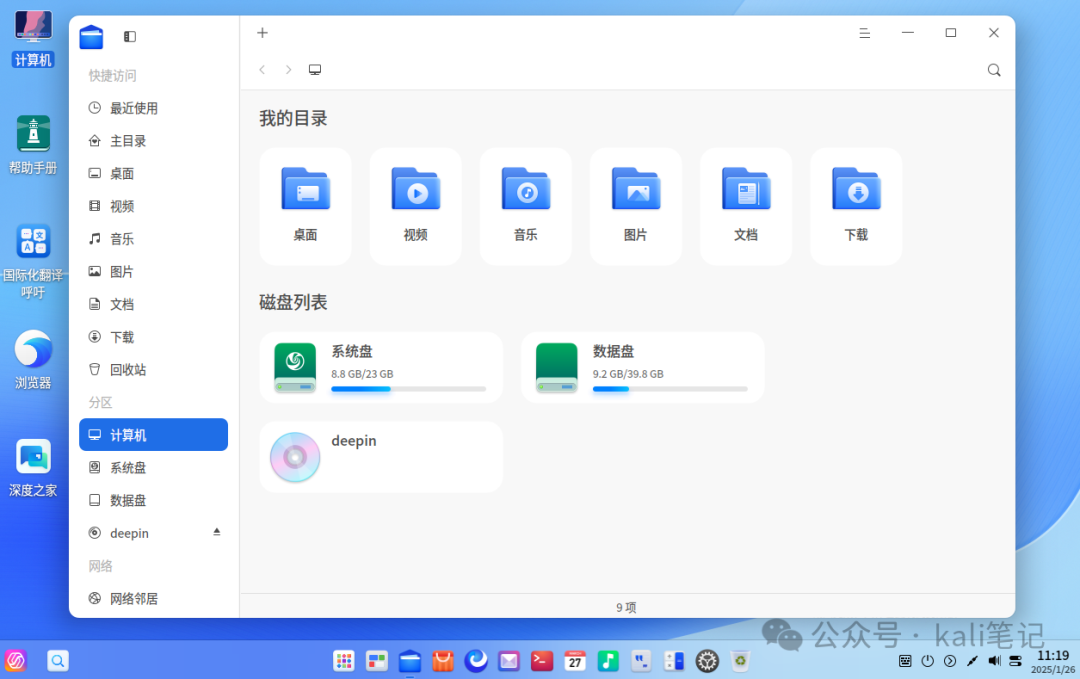The width and height of the screenshot is (1080, 679).
Task: Select 桌面 in the sidebar
Action: (154, 174)
